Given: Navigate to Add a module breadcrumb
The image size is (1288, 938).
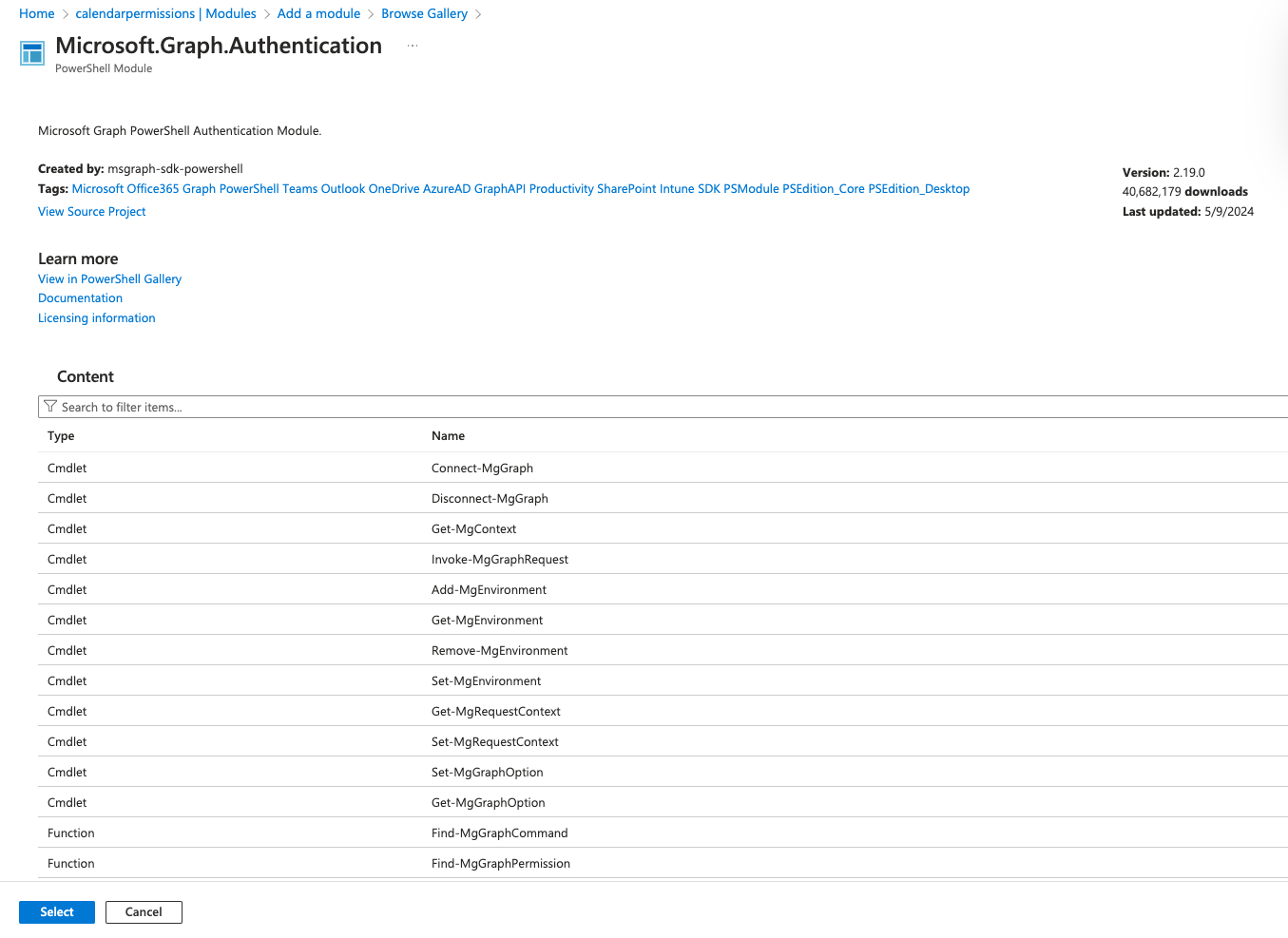Looking at the screenshot, I should 318,13.
